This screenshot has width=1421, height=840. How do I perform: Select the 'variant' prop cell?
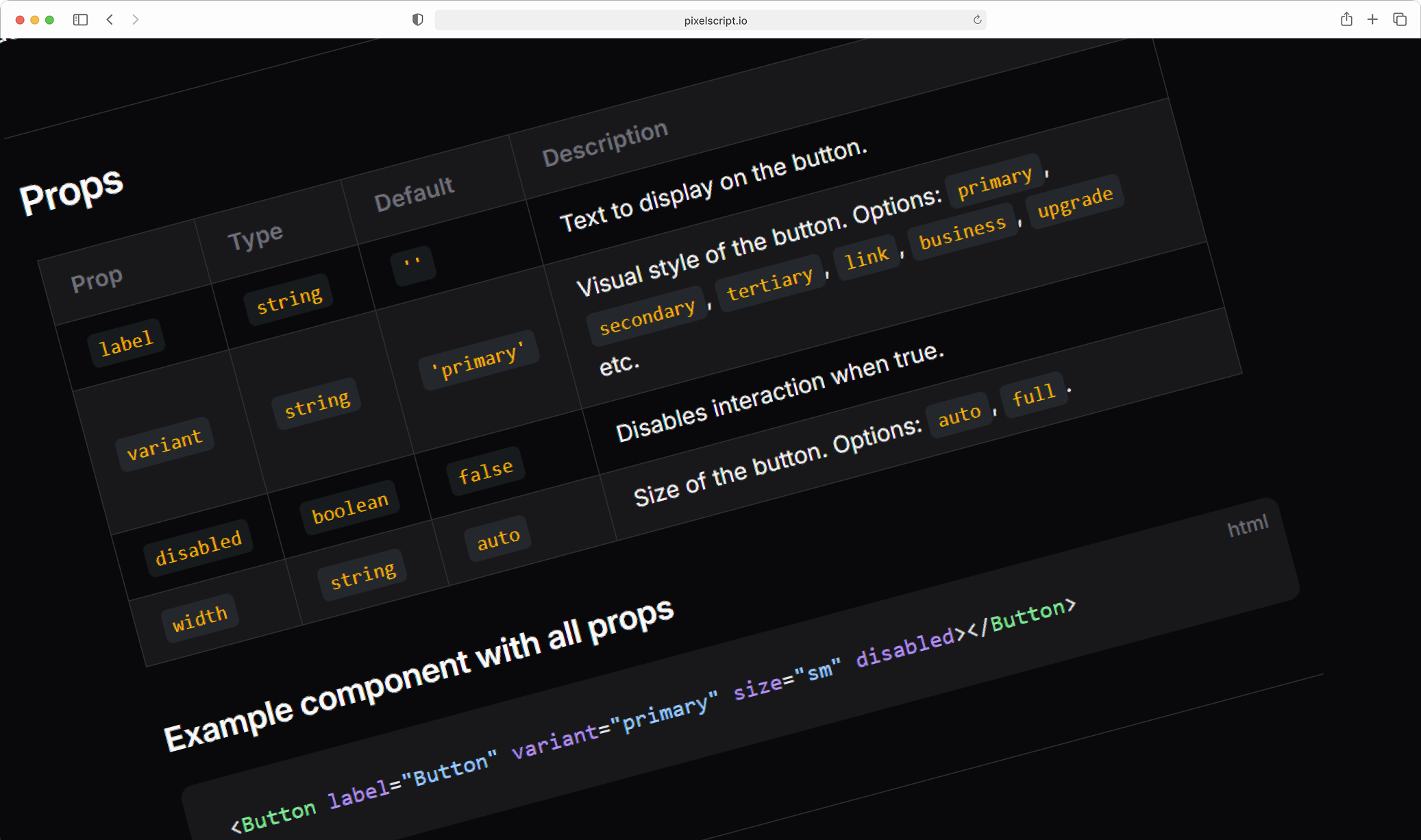pos(164,444)
